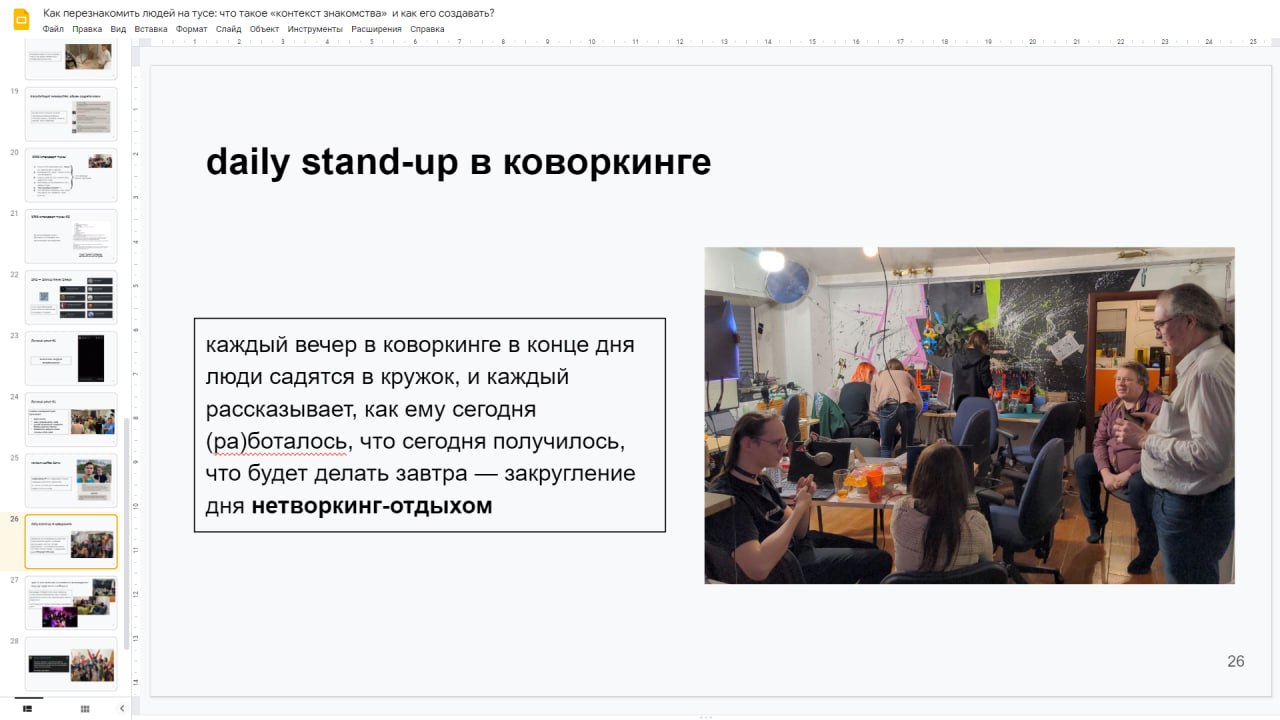Select slide 28 thumbnail
The width and height of the screenshot is (1280, 720).
[71, 663]
